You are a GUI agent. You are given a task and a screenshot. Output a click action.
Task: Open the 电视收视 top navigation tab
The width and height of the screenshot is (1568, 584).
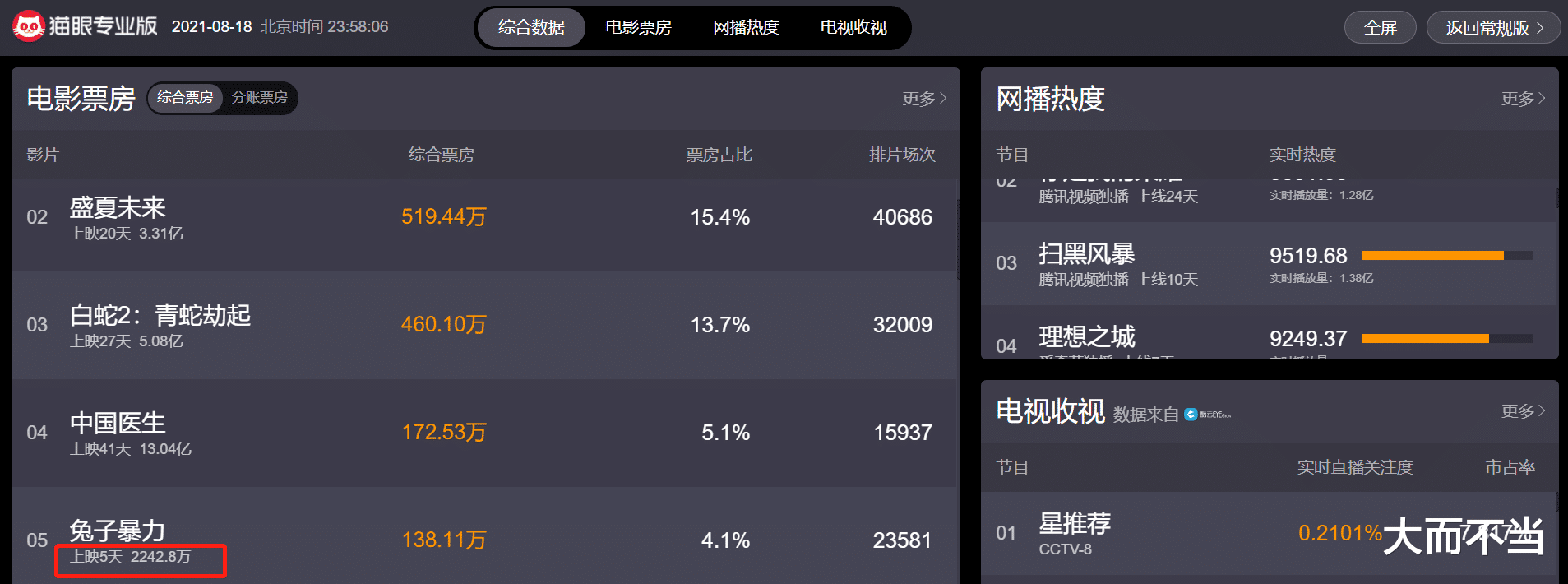click(x=853, y=28)
